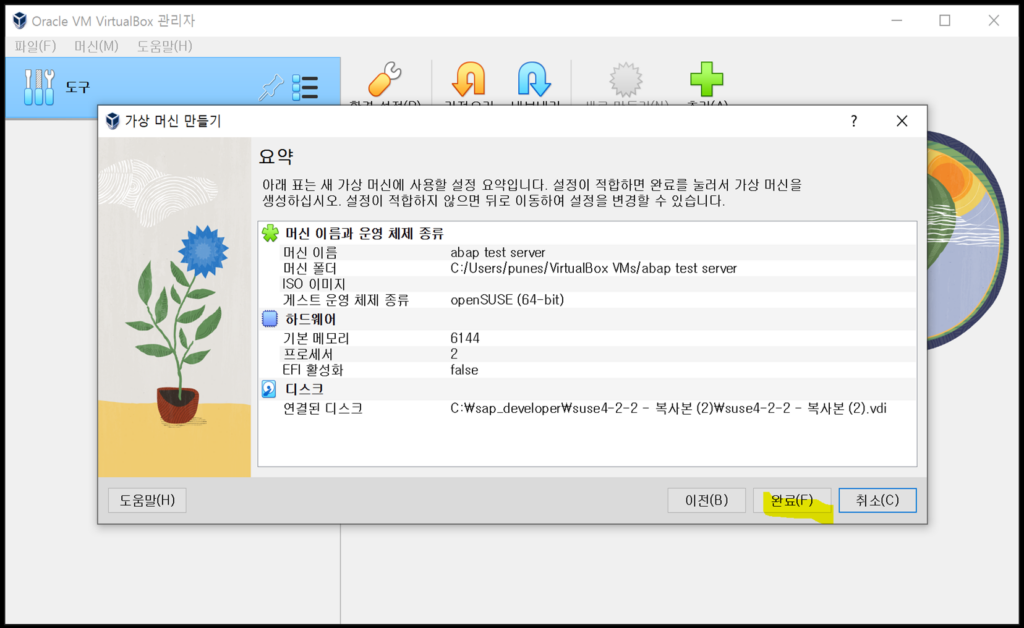Image resolution: width=1024 pixels, height=628 pixels.
Task: Open the 머신(M) menu
Action: click(96, 46)
